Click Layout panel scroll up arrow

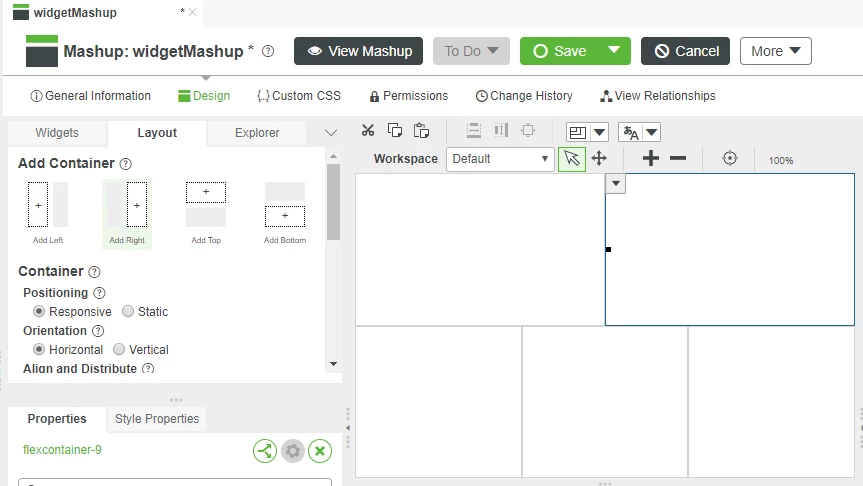(x=333, y=156)
